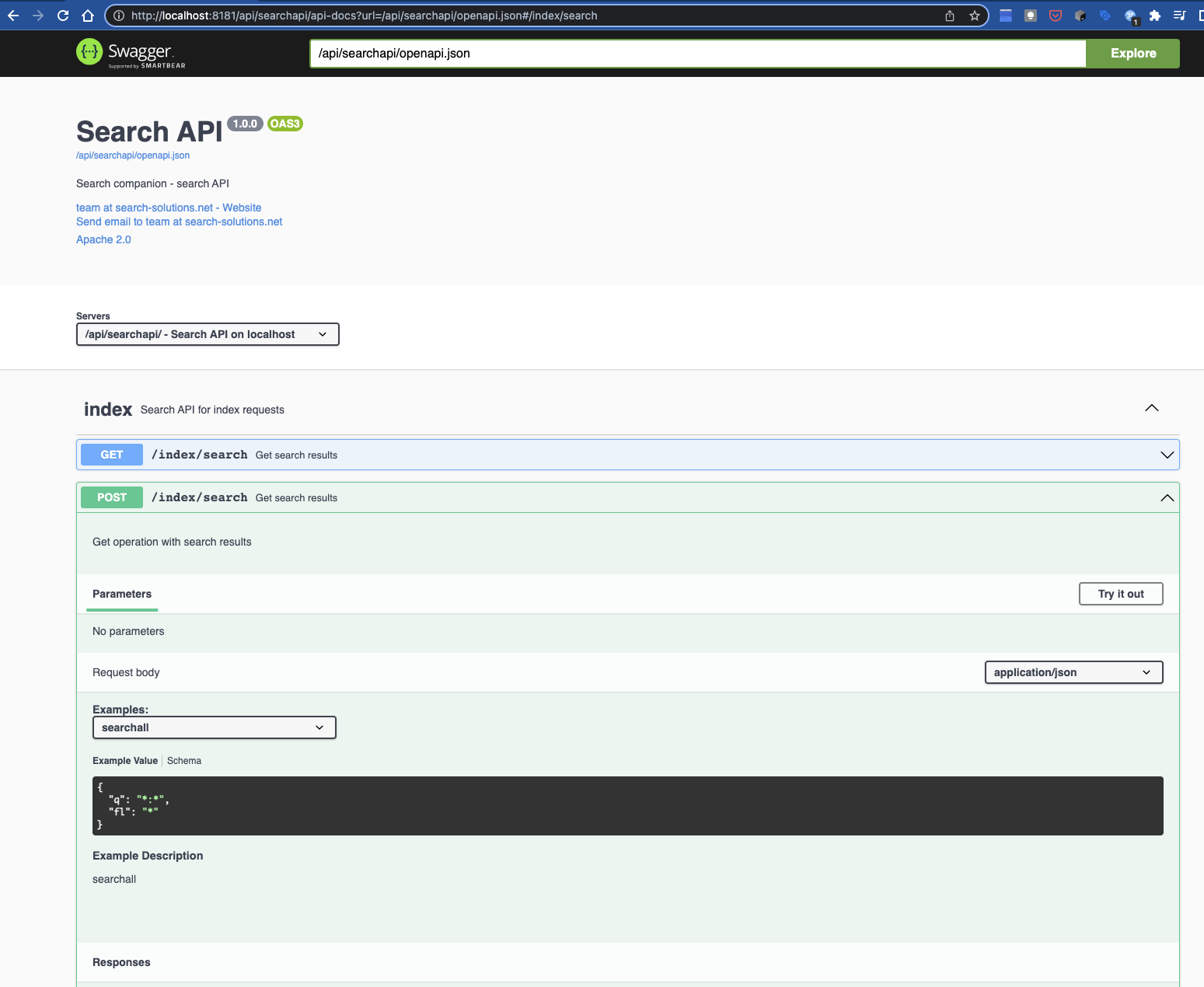The width and height of the screenshot is (1204, 987).
Task: Switch to the Schema view
Action: click(184, 761)
